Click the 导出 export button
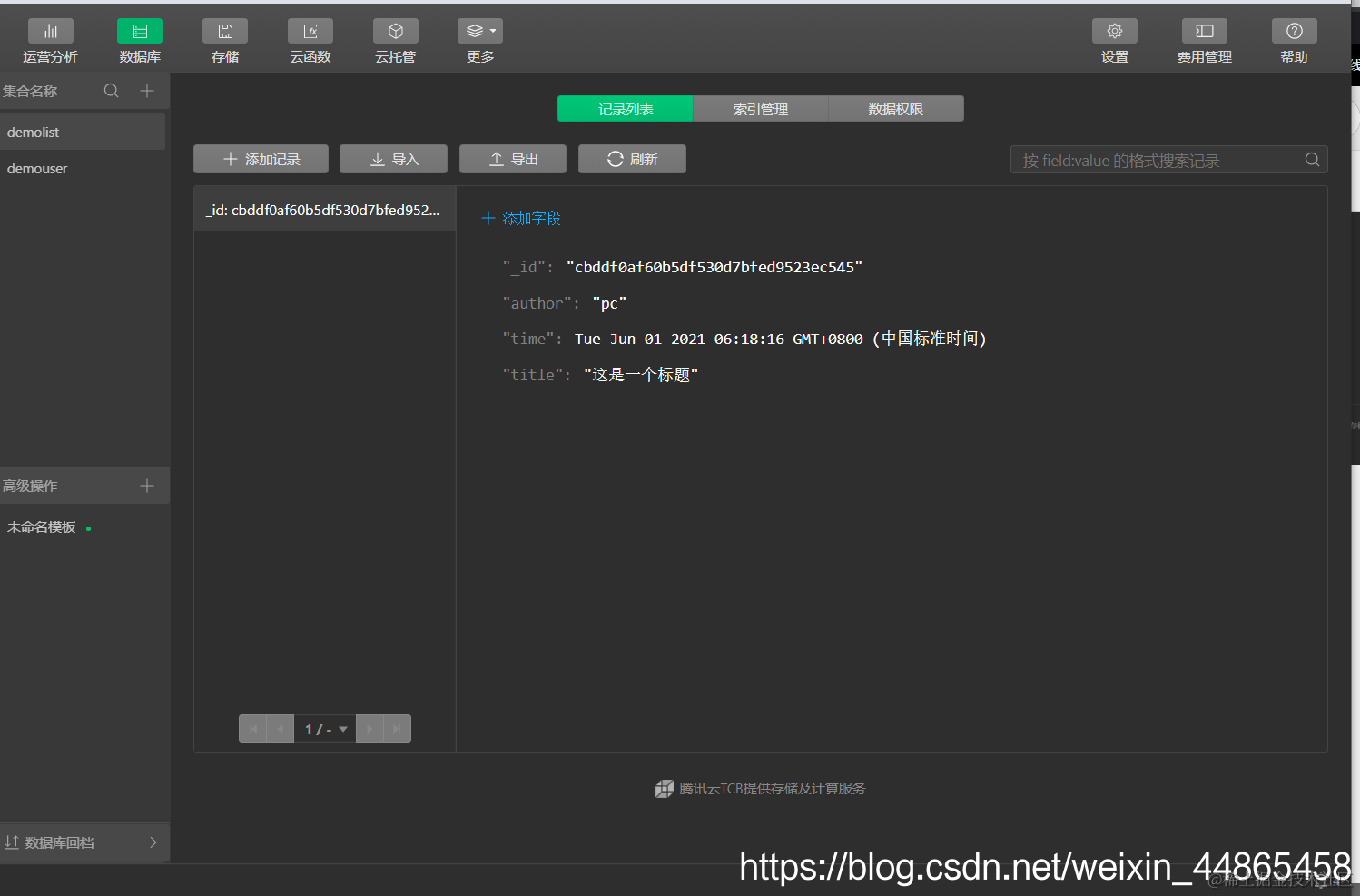 513,159
